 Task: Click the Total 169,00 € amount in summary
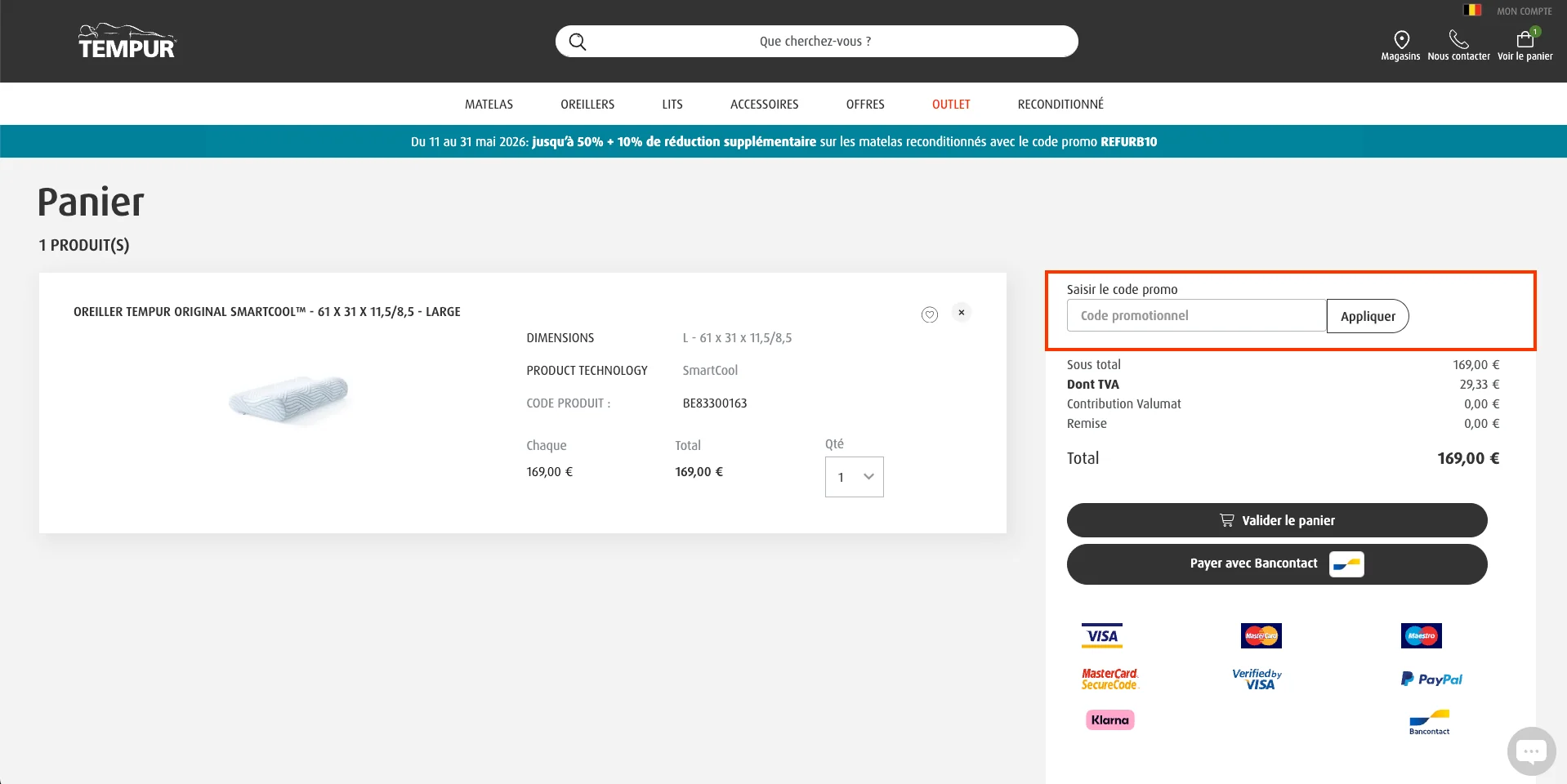tap(1468, 459)
